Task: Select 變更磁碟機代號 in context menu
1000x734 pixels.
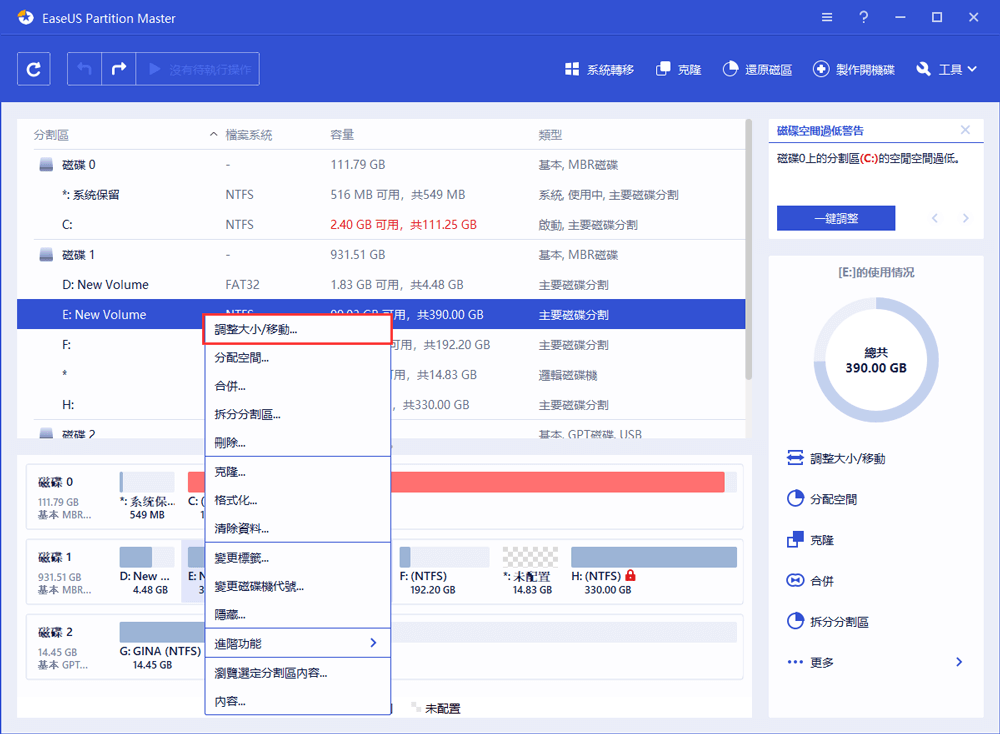Action: (297, 586)
